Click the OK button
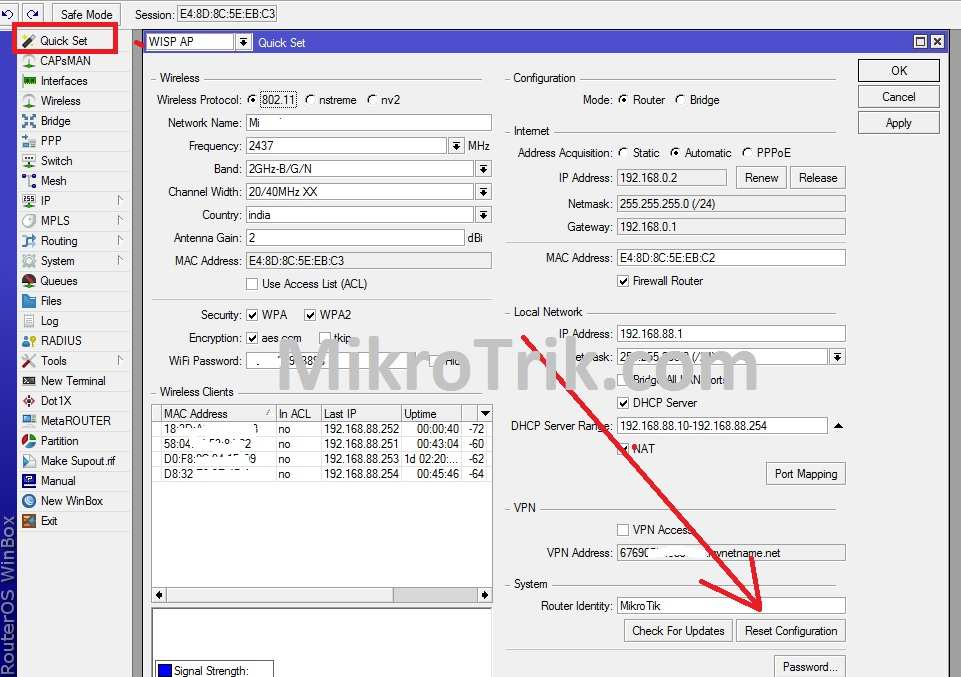The width and height of the screenshot is (961, 677). point(898,70)
